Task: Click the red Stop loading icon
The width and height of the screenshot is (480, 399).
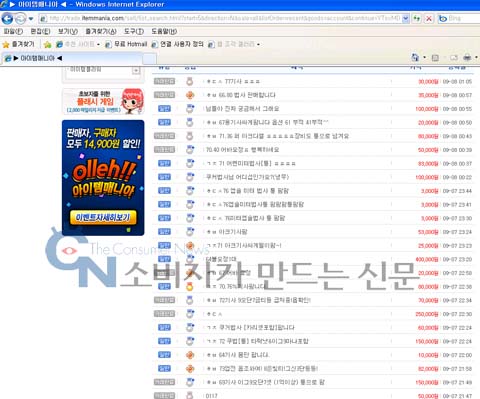Action: click(429, 19)
